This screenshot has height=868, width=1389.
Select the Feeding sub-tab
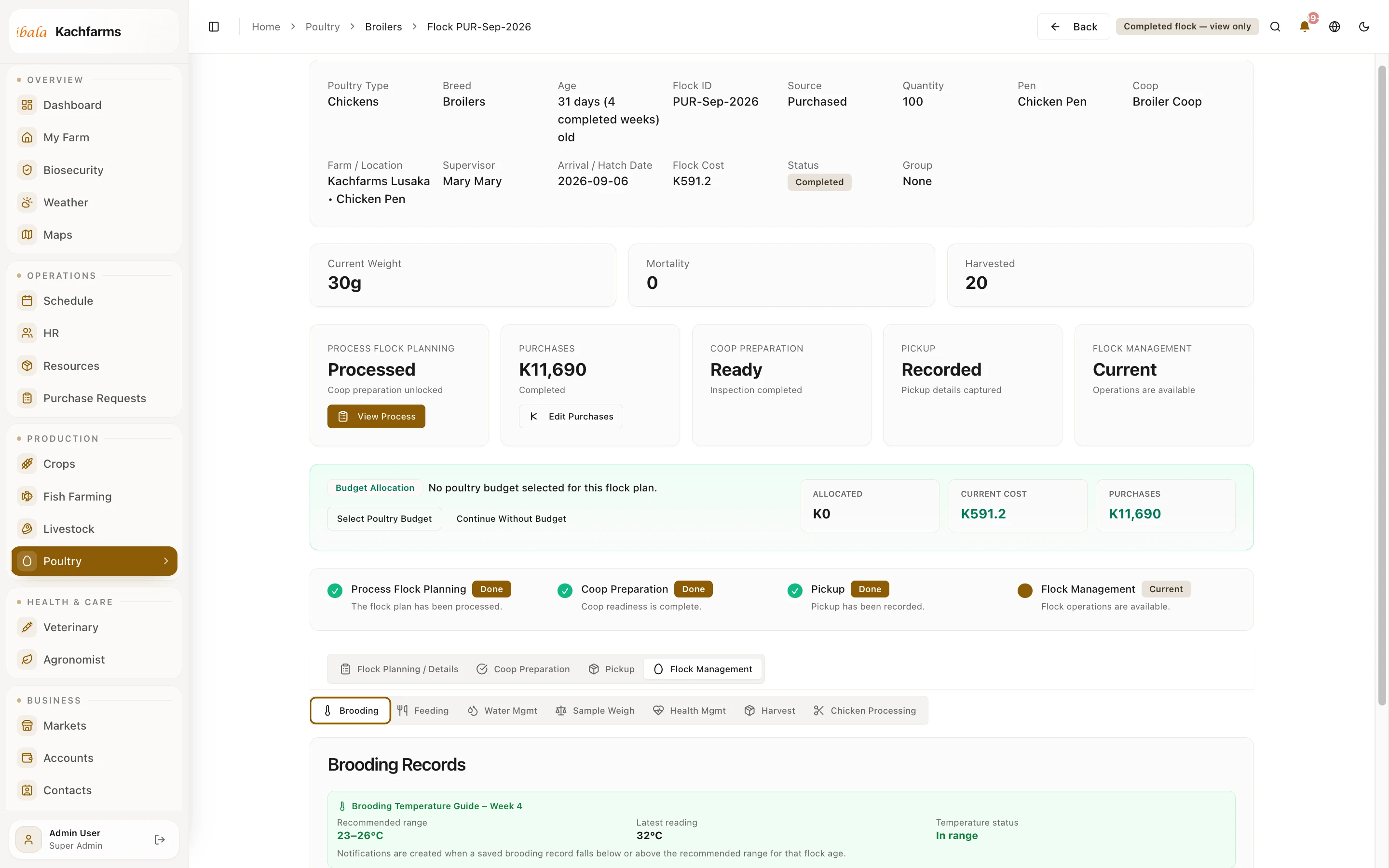[423, 711]
